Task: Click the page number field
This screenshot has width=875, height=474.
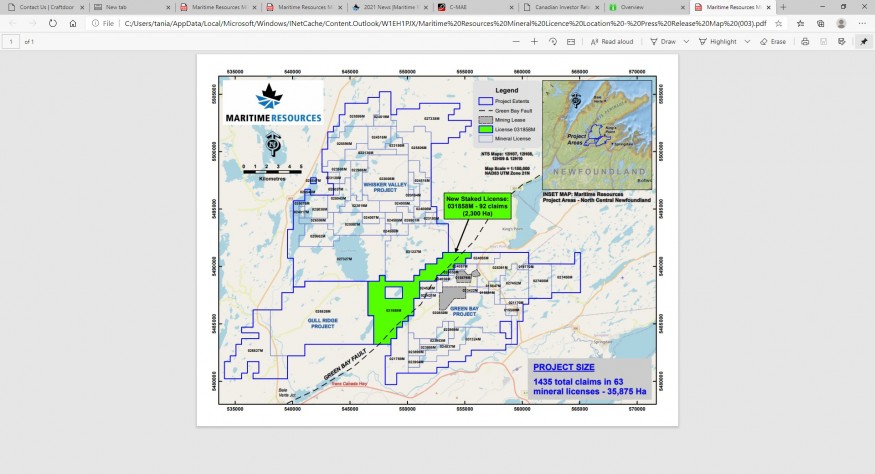Action: [x=11, y=41]
